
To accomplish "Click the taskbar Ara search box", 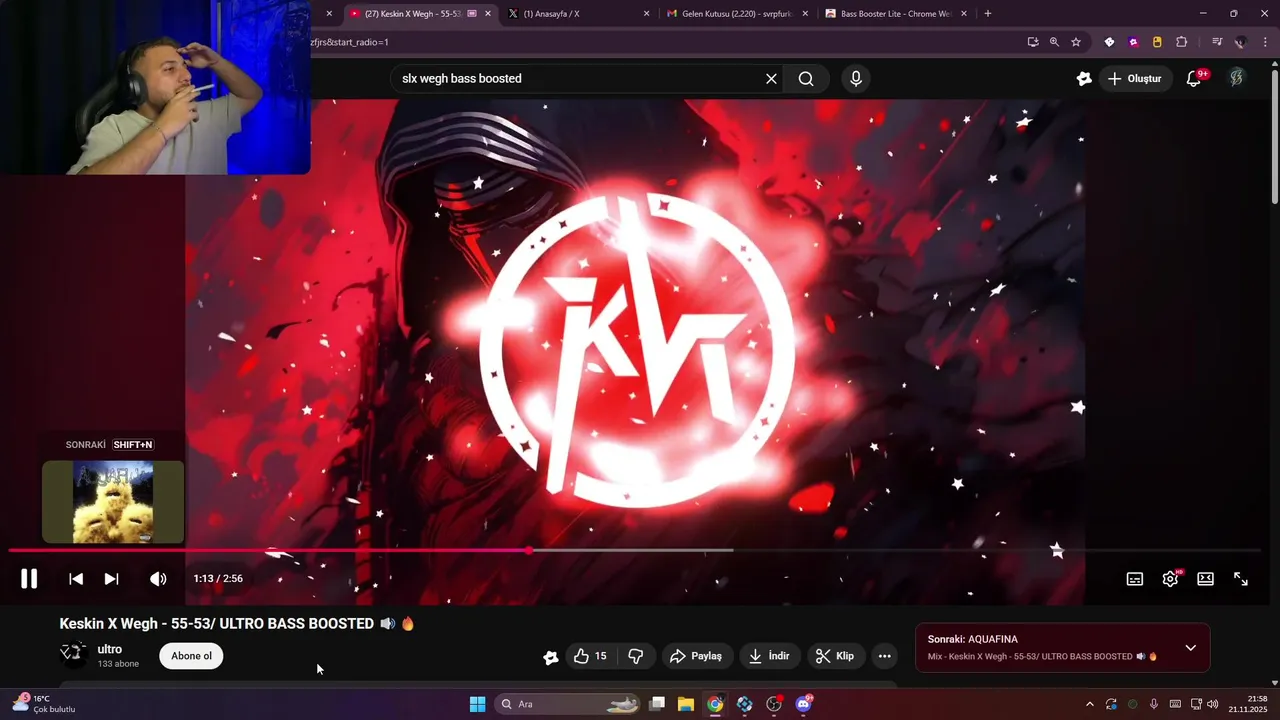I will [567, 704].
